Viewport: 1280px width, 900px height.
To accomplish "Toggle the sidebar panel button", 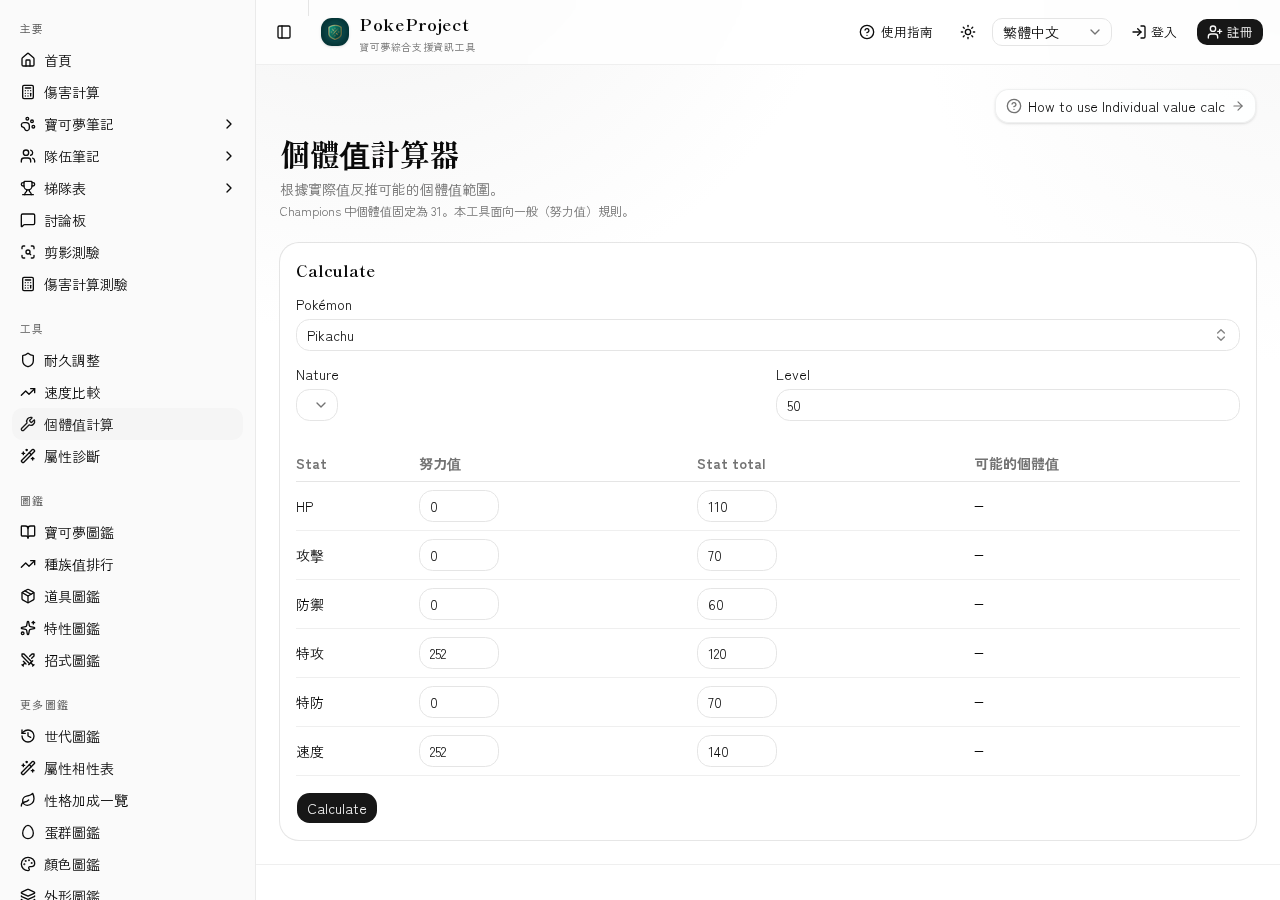I will pos(284,32).
